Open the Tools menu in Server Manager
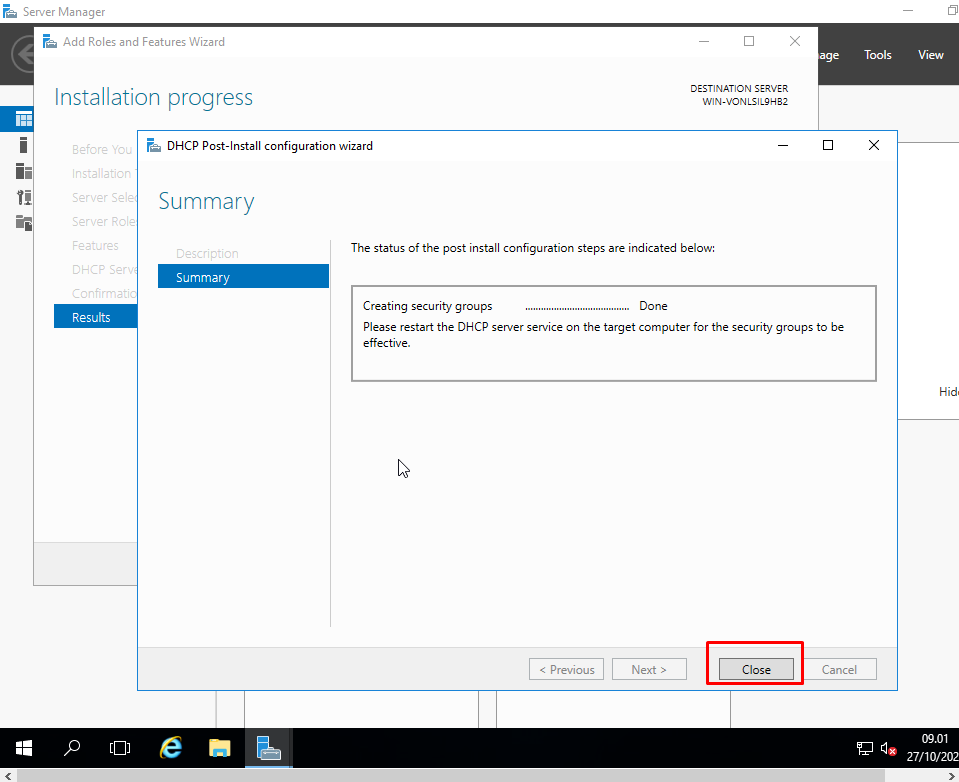Image resolution: width=959 pixels, height=782 pixels. click(878, 54)
